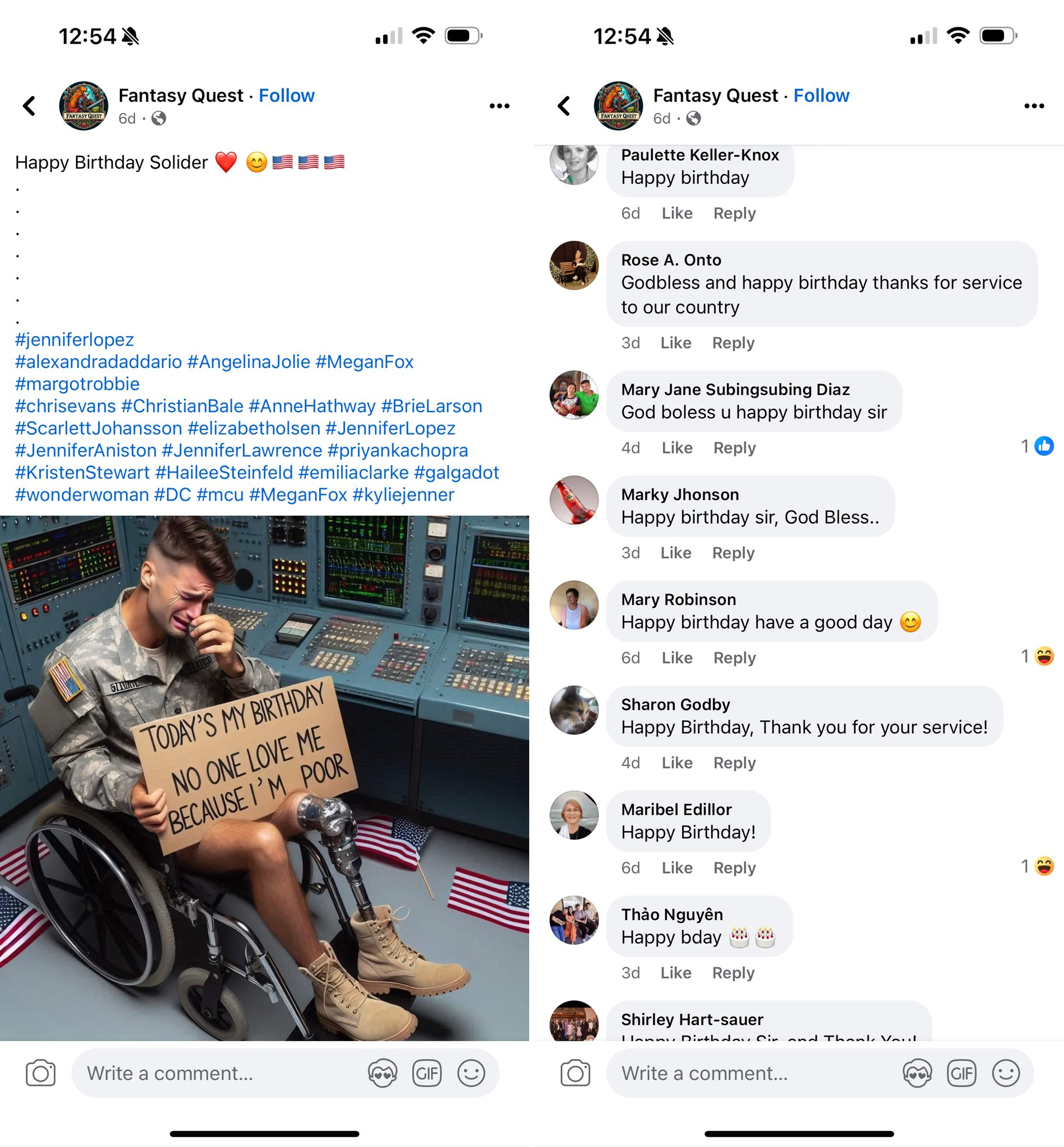Tap camera icon in right comment bar
The width and height of the screenshot is (1064, 1147).
(576, 1073)
